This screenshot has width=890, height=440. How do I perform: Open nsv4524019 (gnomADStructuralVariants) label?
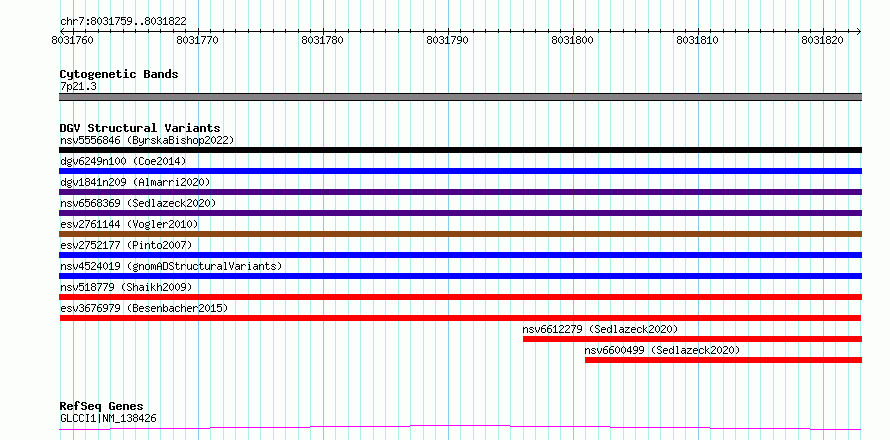(171, 266)
